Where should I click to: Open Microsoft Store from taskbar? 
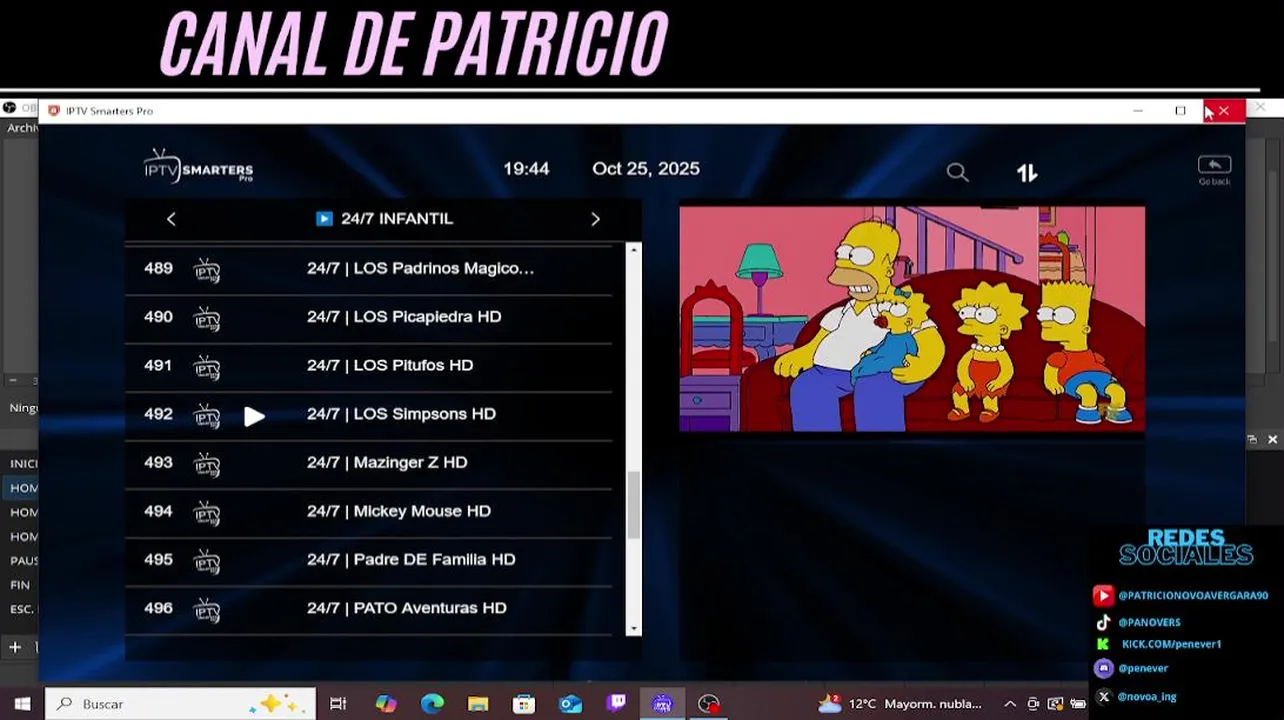[x=524, y=704]
